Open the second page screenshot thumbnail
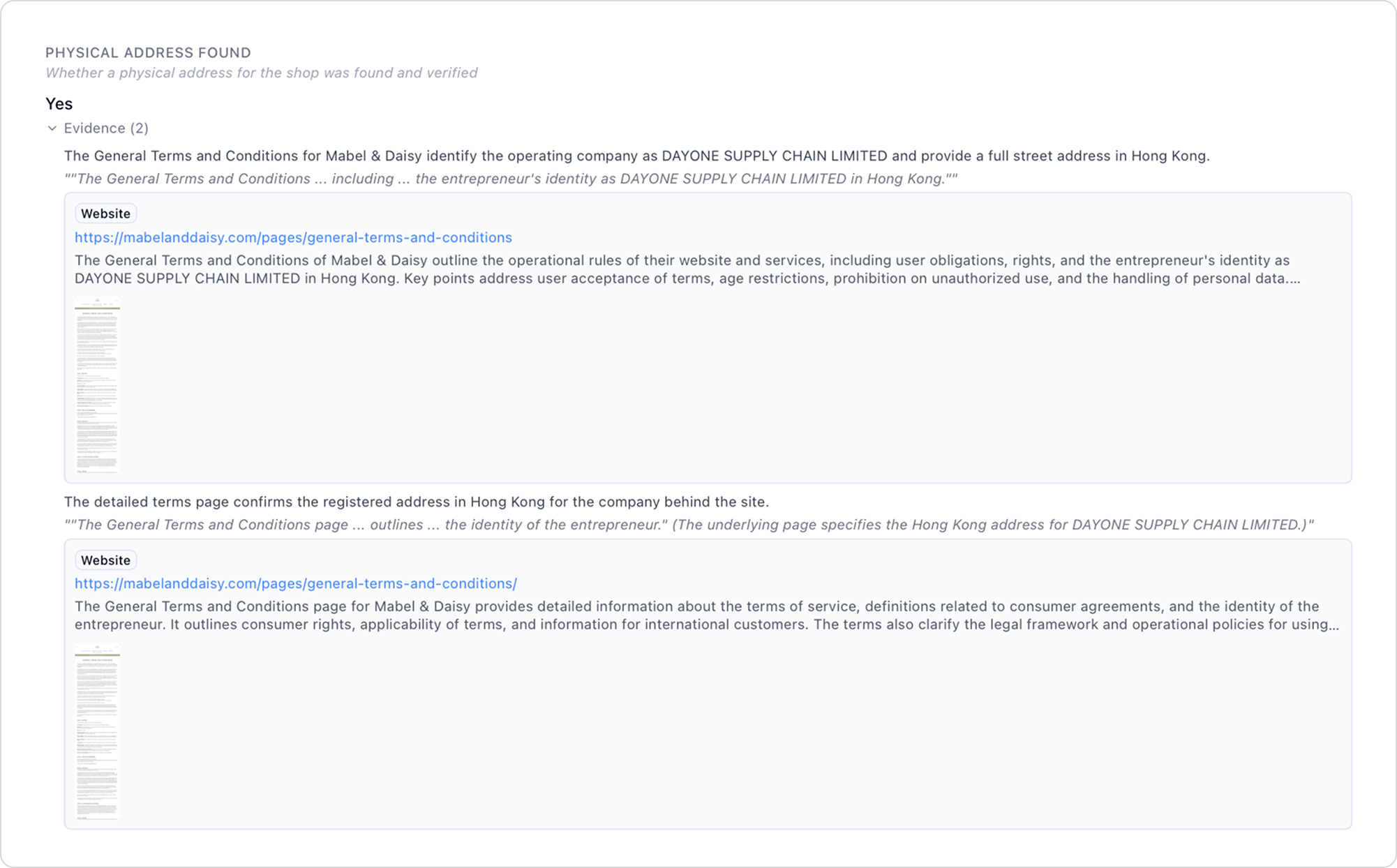This screenshot has height=868, width=1397. point(97,731)
